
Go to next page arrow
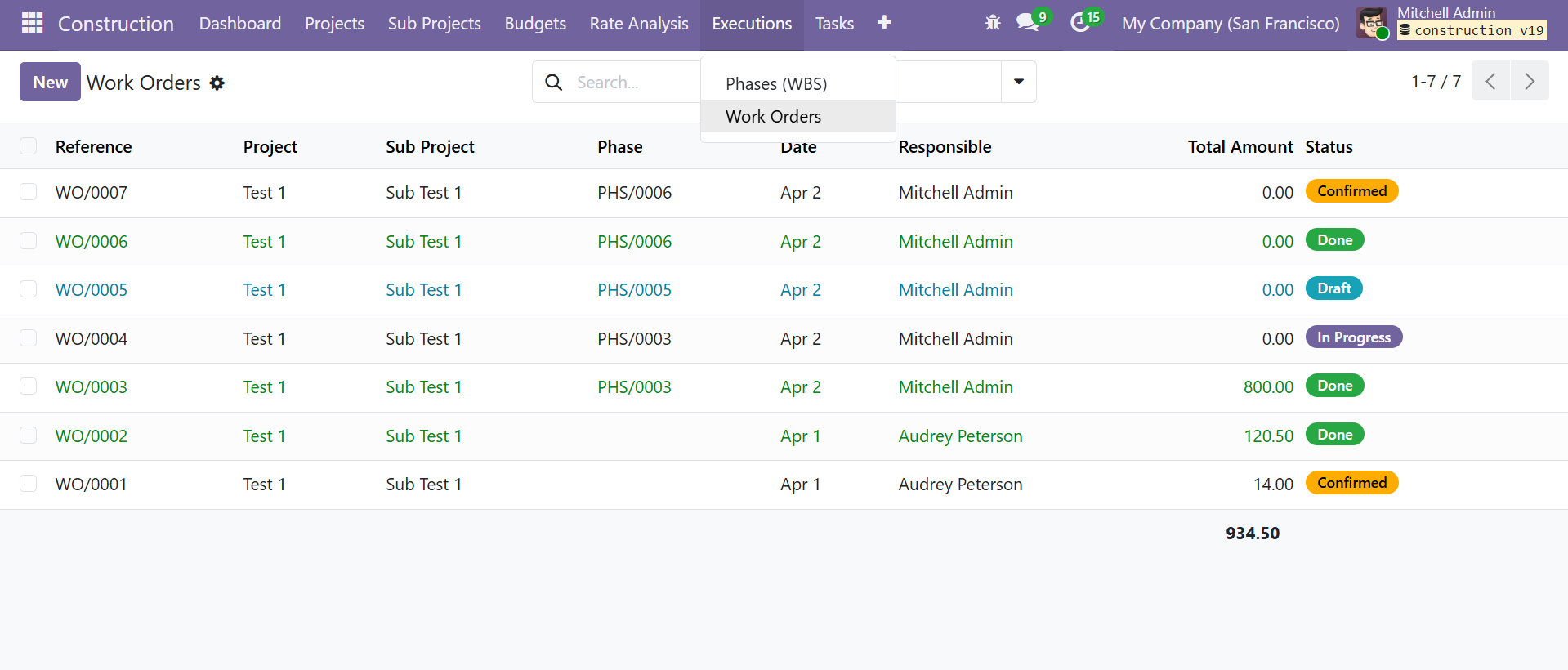(x=1530, y=81)
